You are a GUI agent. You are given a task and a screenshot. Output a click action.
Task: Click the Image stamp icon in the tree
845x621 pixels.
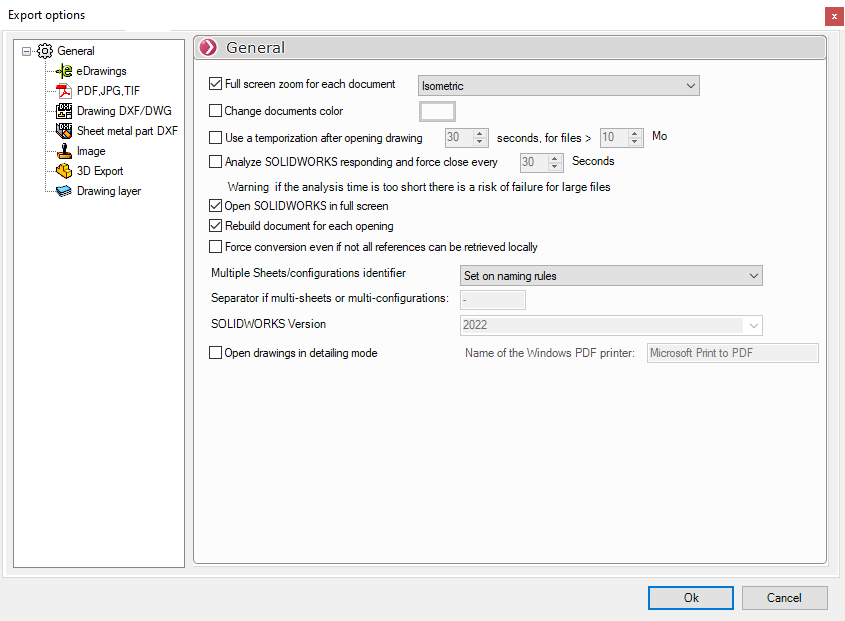(x=65, y=151)
